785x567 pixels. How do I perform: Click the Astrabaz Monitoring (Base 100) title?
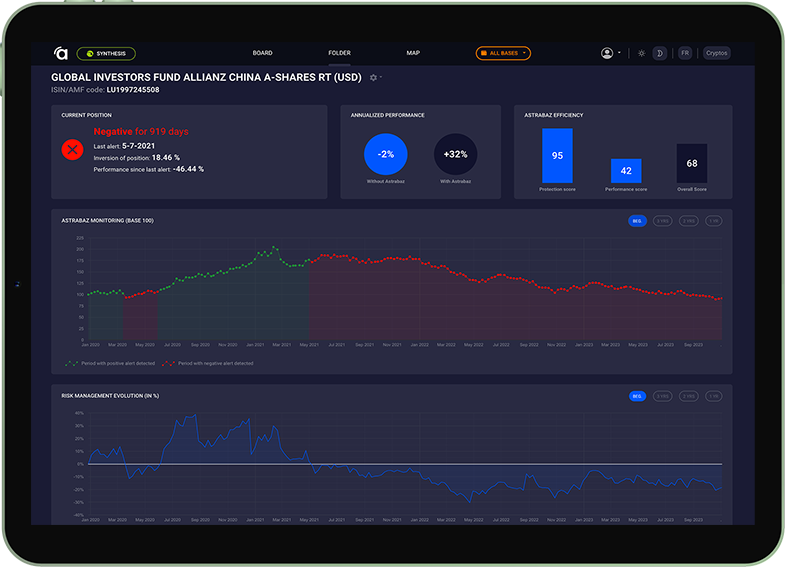pyautogui.click(x=108, y=221)
